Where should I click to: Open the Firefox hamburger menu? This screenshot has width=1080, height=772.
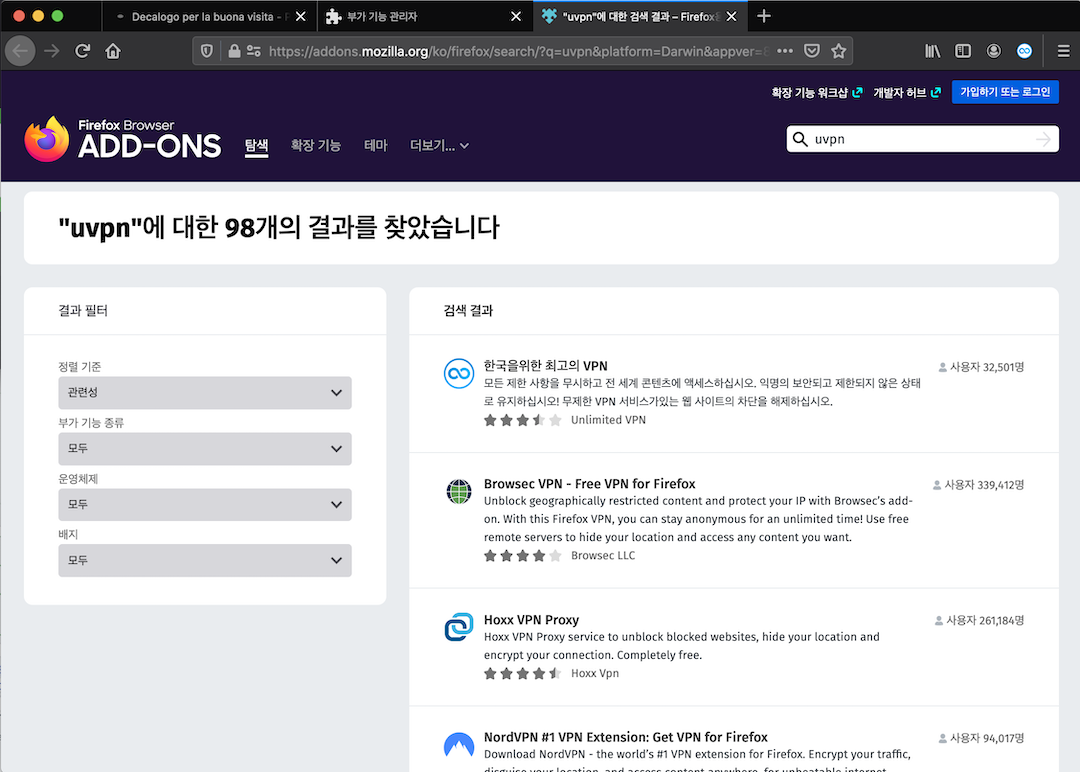pyautogui.click(x=1063, y=51)
